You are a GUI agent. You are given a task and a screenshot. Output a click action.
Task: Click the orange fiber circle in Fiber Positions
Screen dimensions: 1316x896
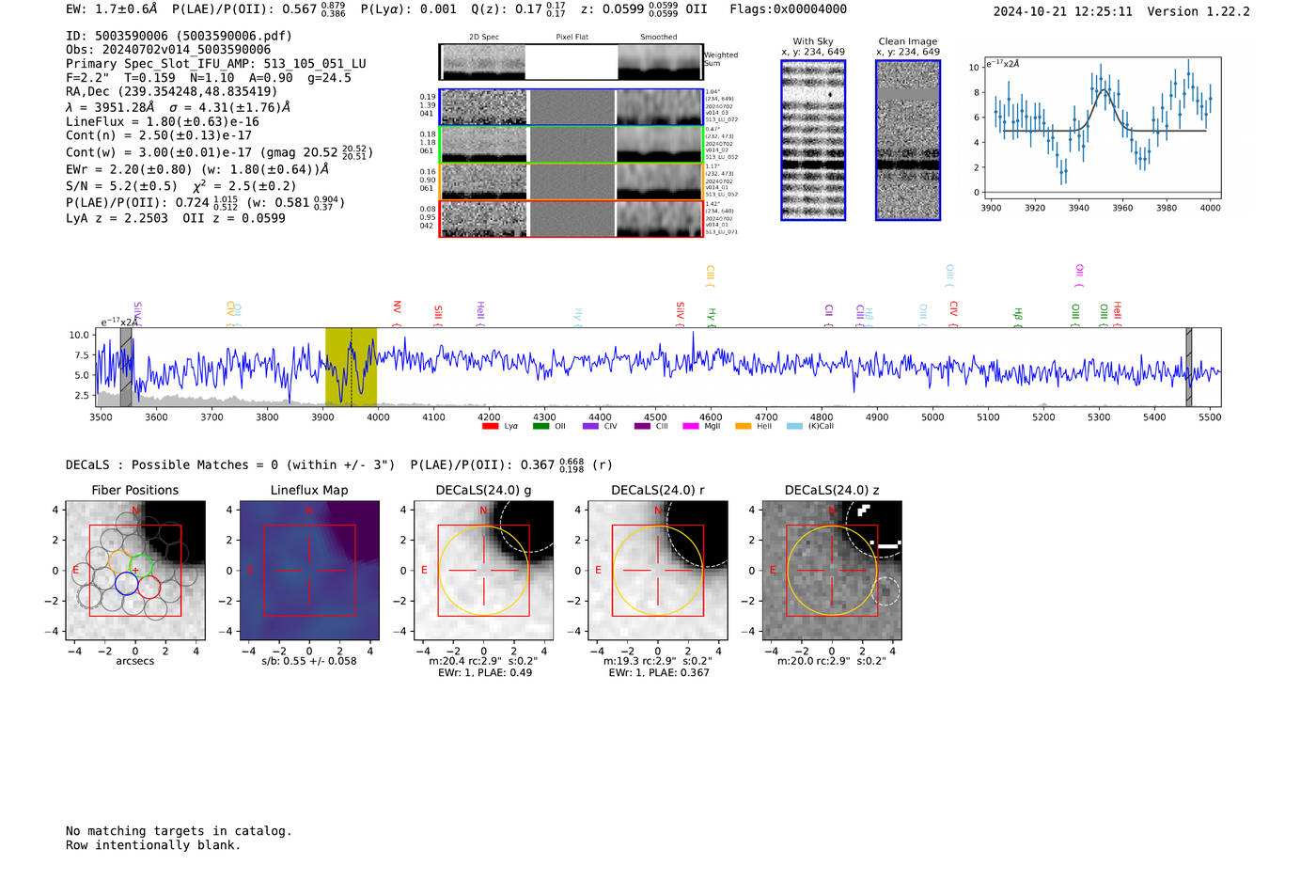(x=119, y=561)
